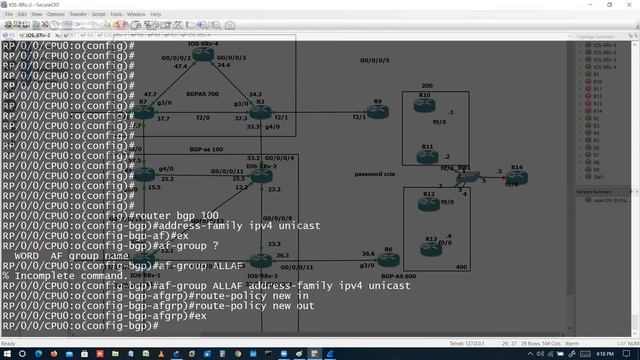
Task: Click the red X disconnect toolbar icon
Action: point(45,25)
